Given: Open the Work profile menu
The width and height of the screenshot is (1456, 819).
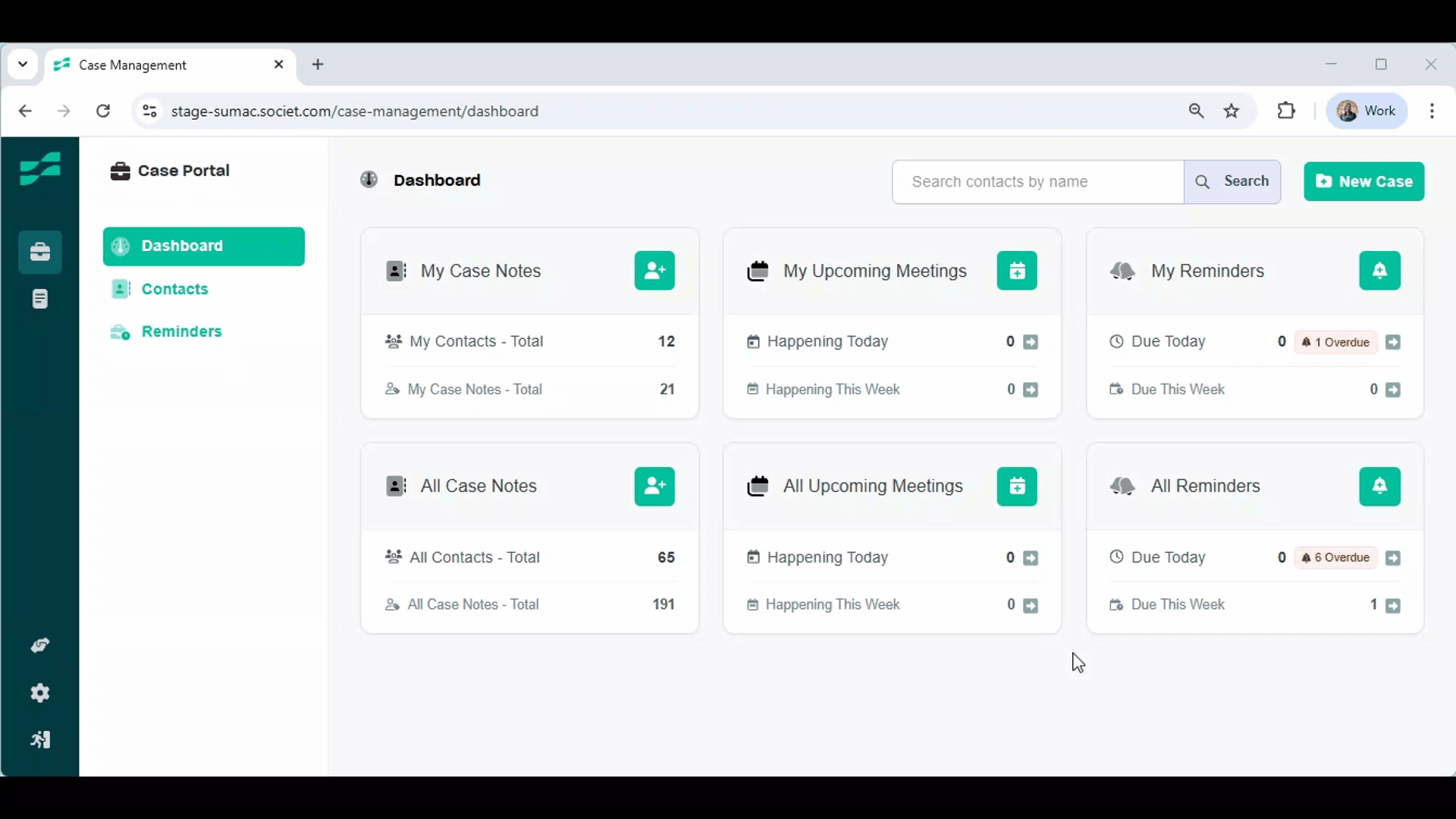Looking at the screenshot, I should point(1367,111).
